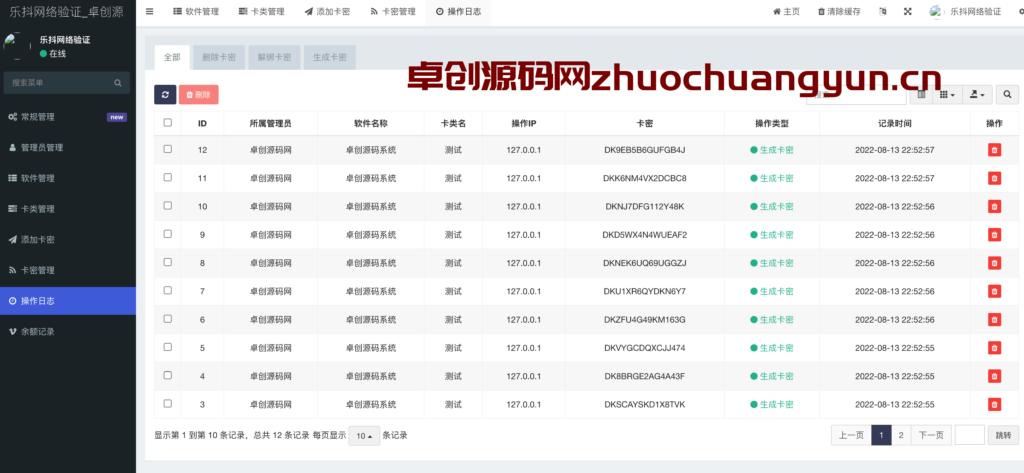Check the checkbox for row ID 10
The width and height of the screenshot is (1024, 473).
click(168, 205)
